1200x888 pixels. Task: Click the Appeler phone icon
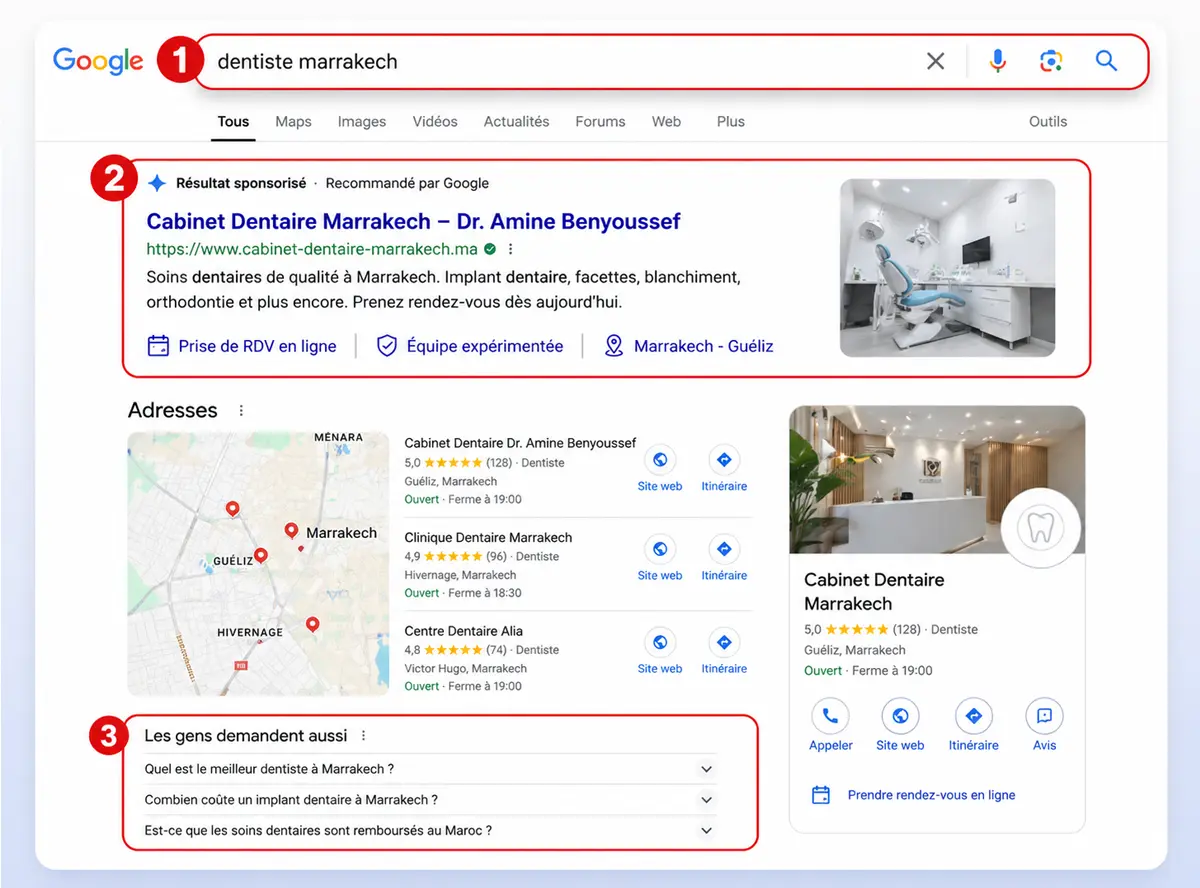(x=830, y=716)
